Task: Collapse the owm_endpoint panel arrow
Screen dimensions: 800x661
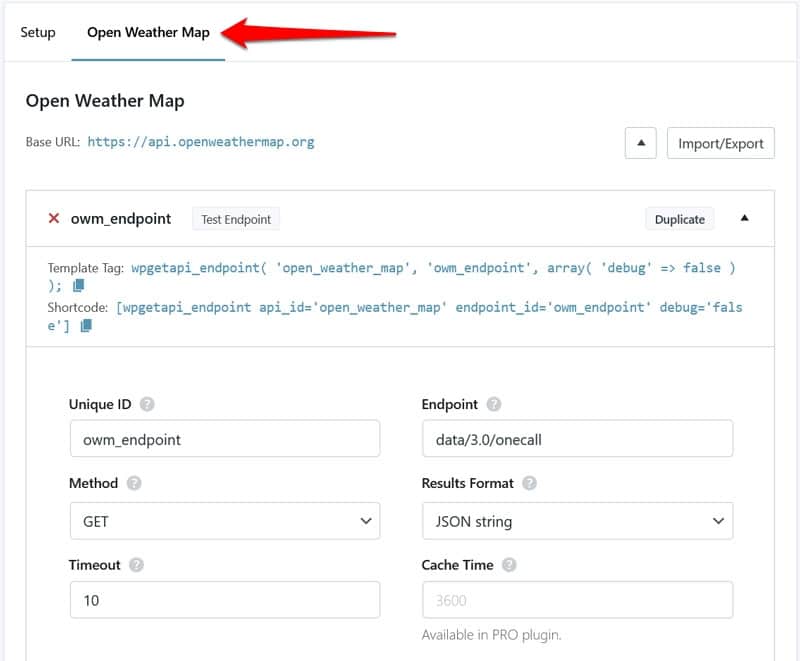Action: coord(744,218)
